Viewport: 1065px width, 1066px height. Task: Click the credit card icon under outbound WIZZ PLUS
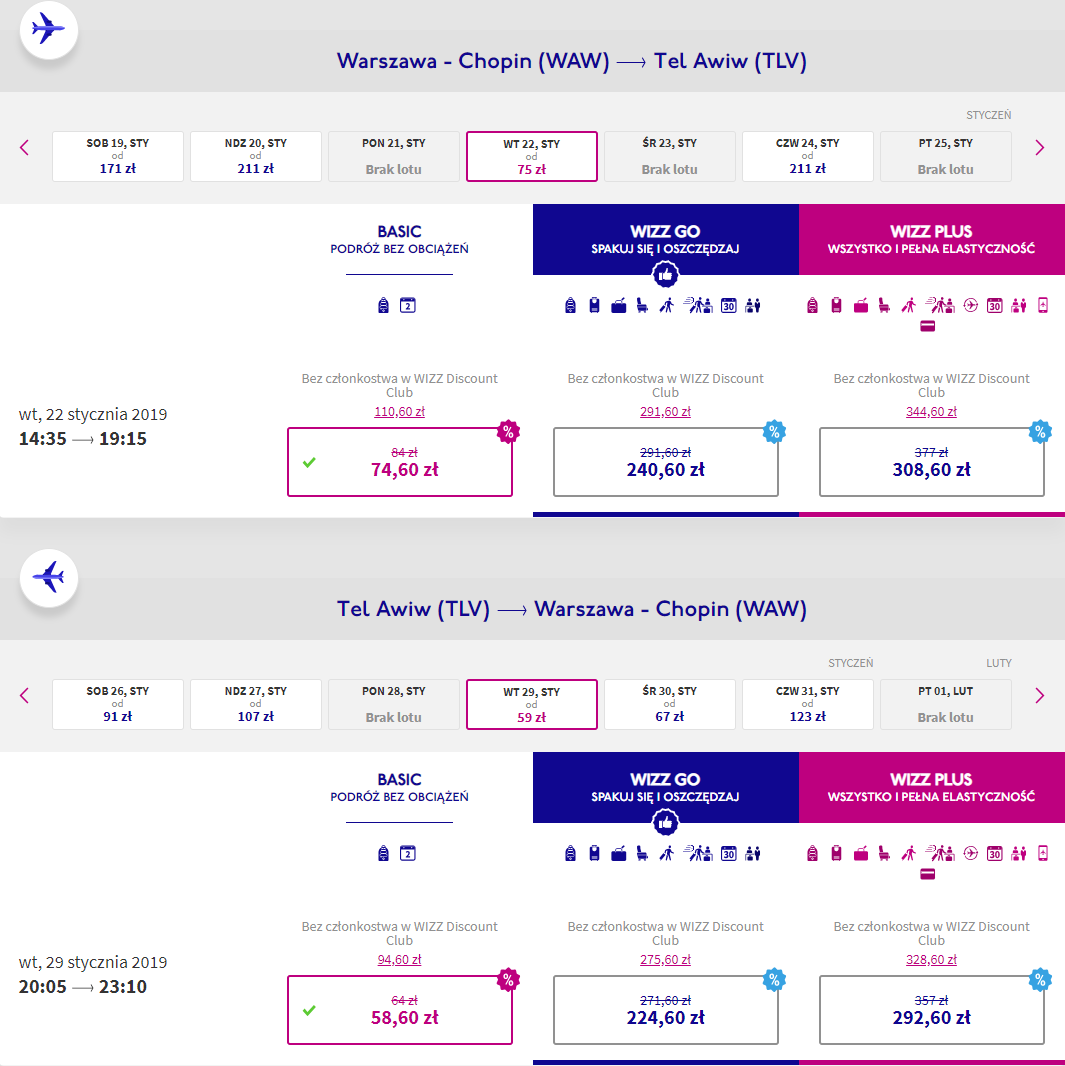pyautogui.click(x=928, y=326)
